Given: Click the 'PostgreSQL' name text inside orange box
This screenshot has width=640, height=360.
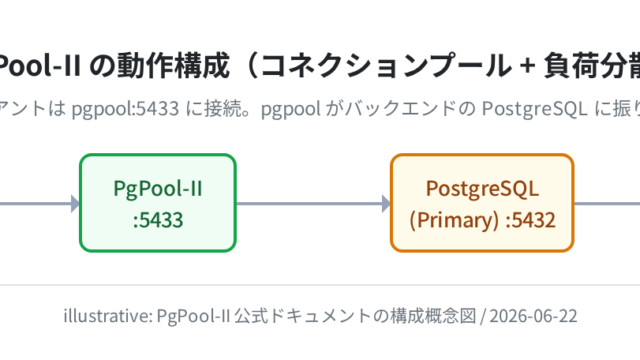Looking at the screenshot, I should point(482,189).
